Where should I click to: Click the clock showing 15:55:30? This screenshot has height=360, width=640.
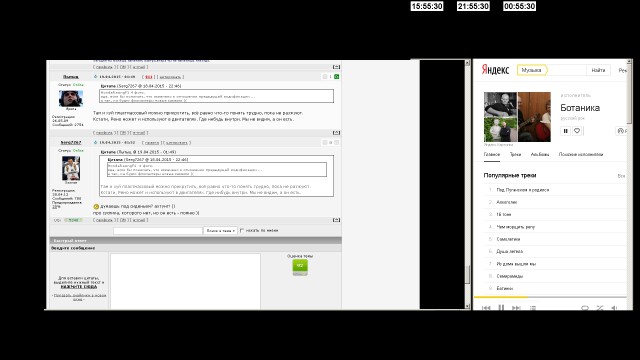[427, 6]
